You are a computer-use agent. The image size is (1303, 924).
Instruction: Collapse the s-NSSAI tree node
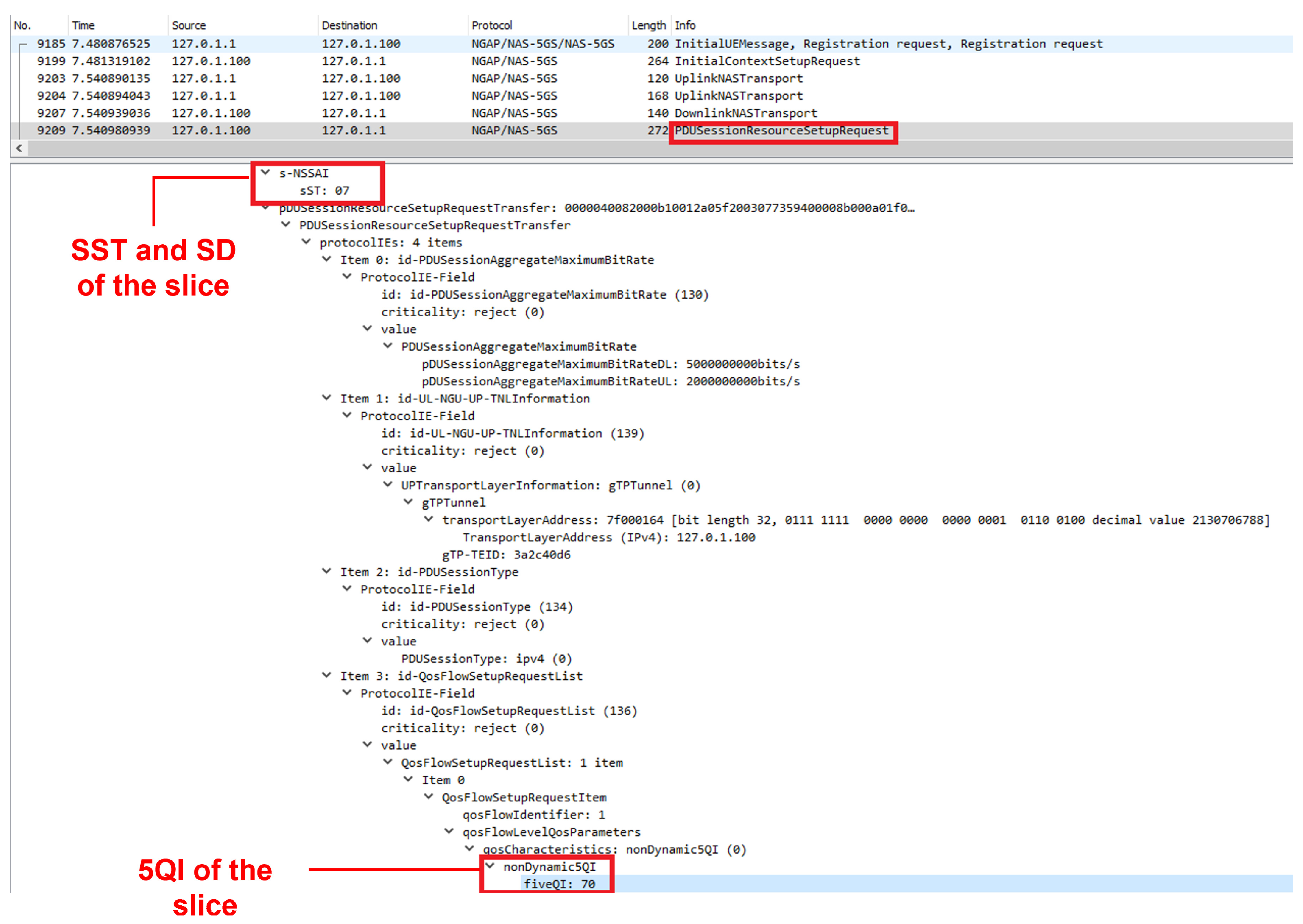(x=265, y=172)
